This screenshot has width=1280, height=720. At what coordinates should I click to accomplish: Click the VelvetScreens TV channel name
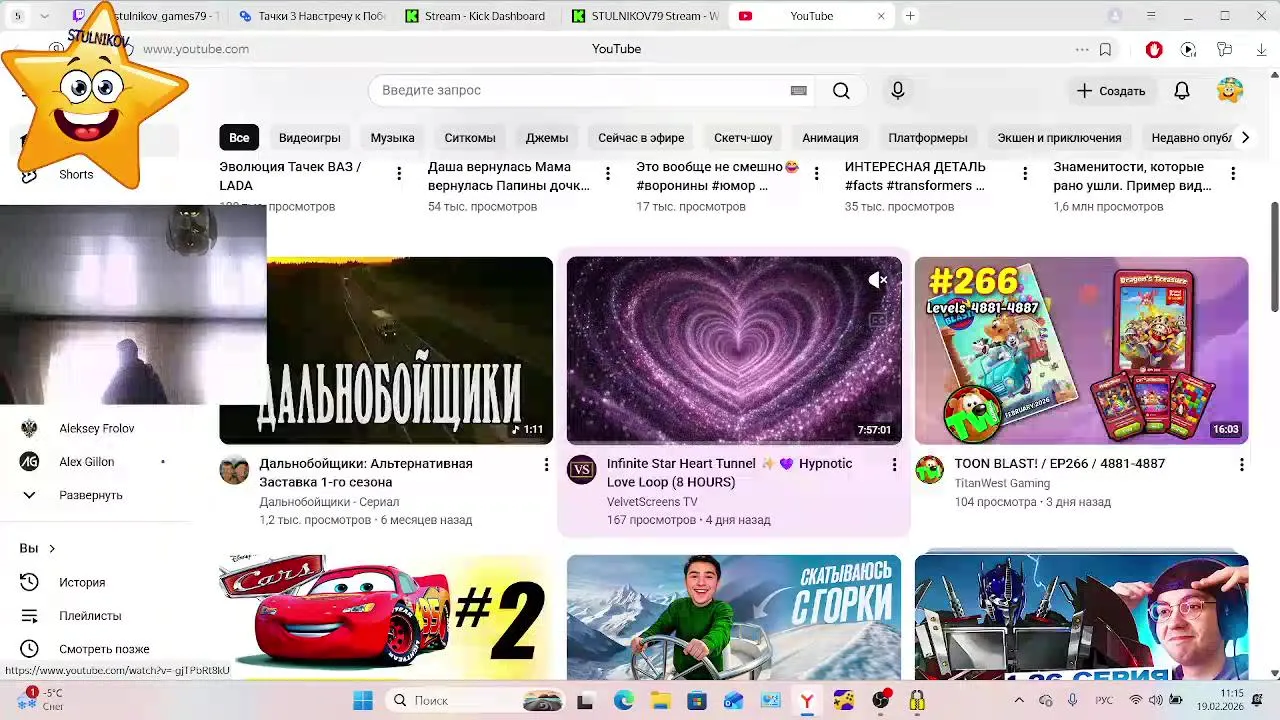pyautogui.click(x=652, y=502)
